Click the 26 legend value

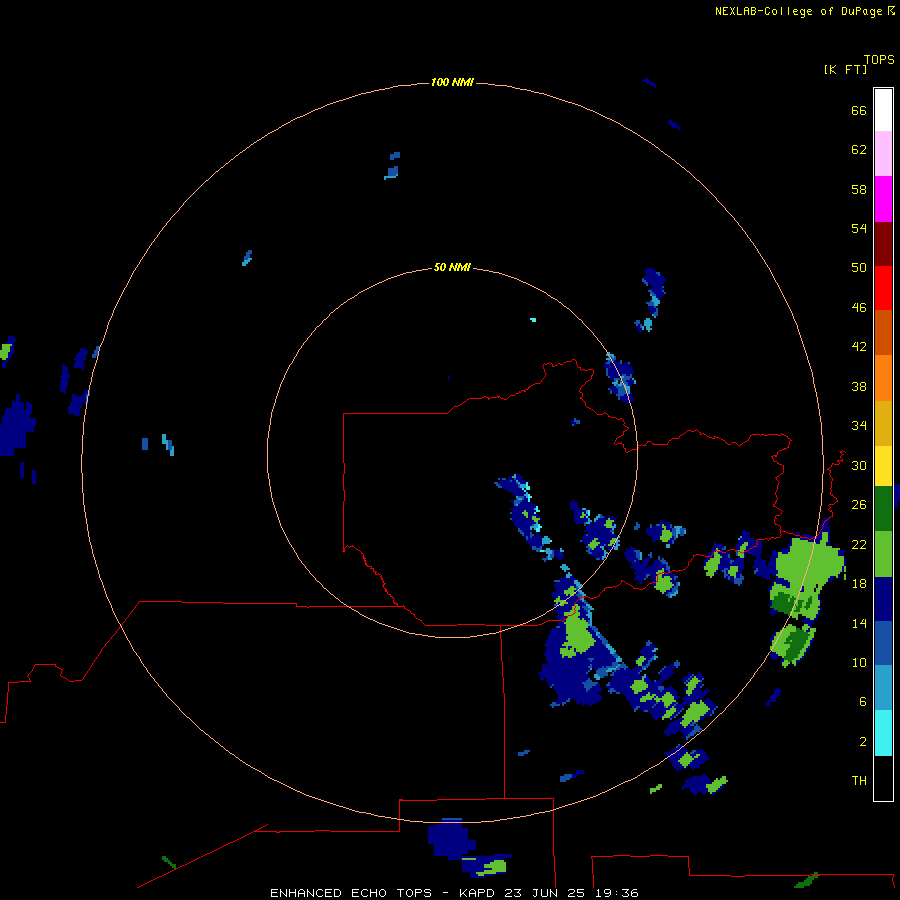859,505
